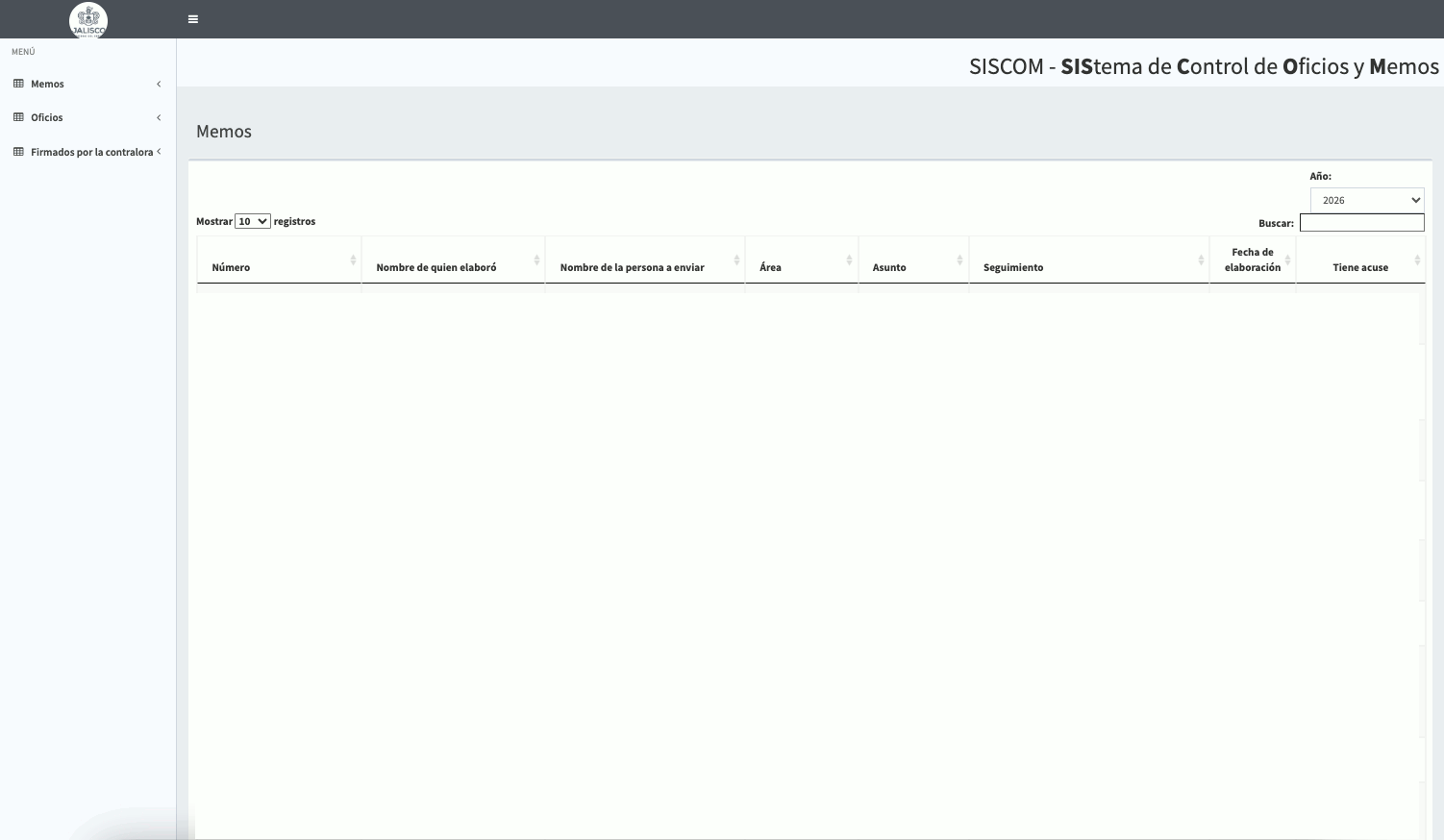
Task: Click the table icon beside Oficios
Action: point(18,117)
